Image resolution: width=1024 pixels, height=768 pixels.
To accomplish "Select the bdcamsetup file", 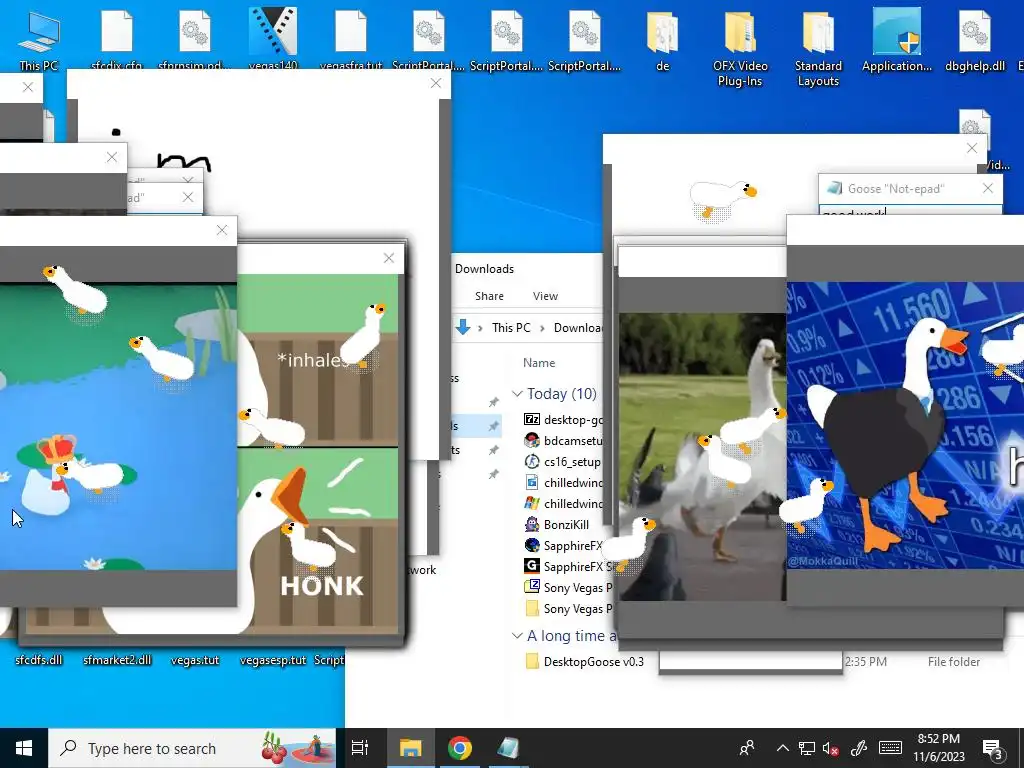I will pos(563,440).
